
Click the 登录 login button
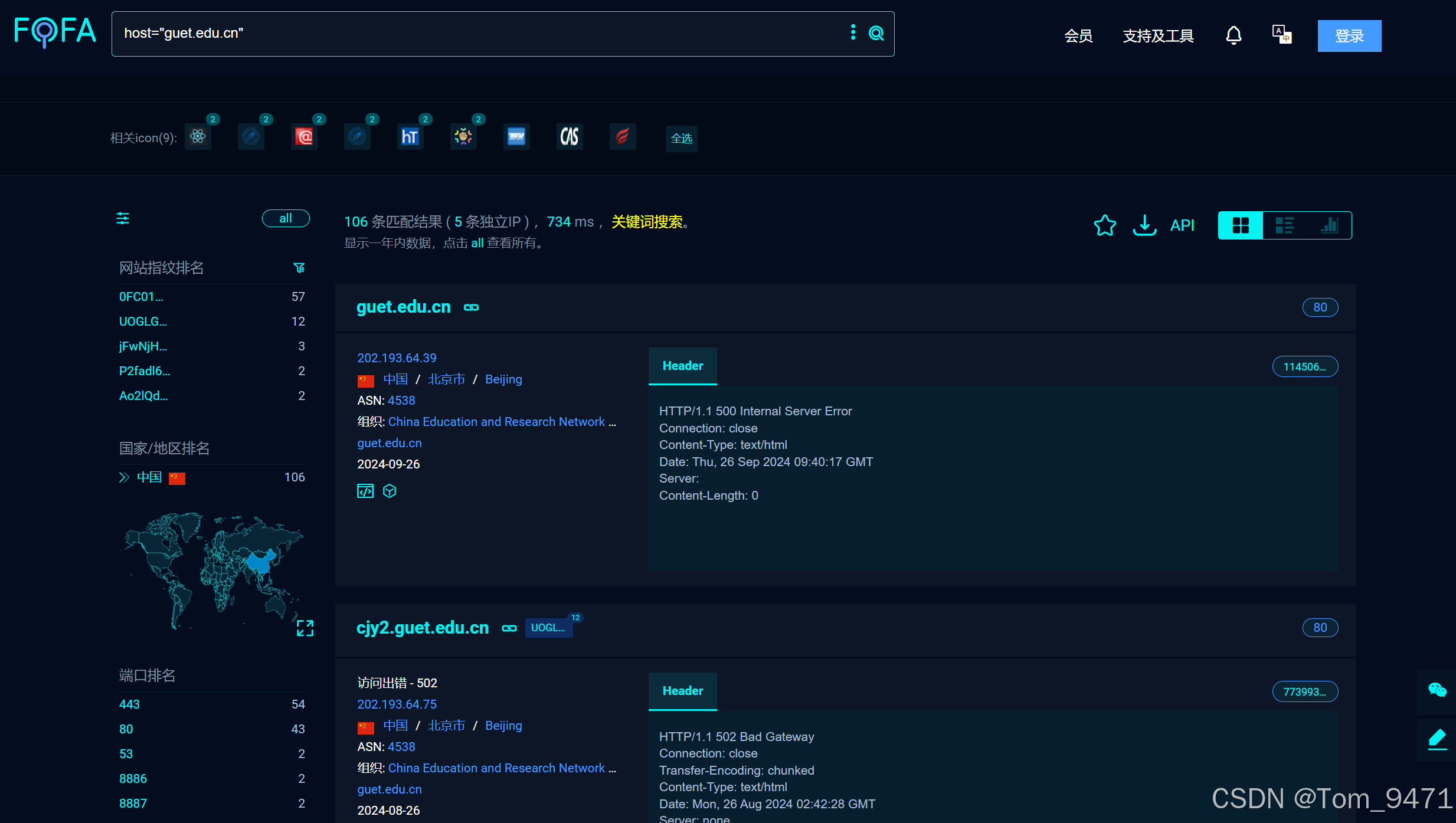click(x=1349, y=36)
